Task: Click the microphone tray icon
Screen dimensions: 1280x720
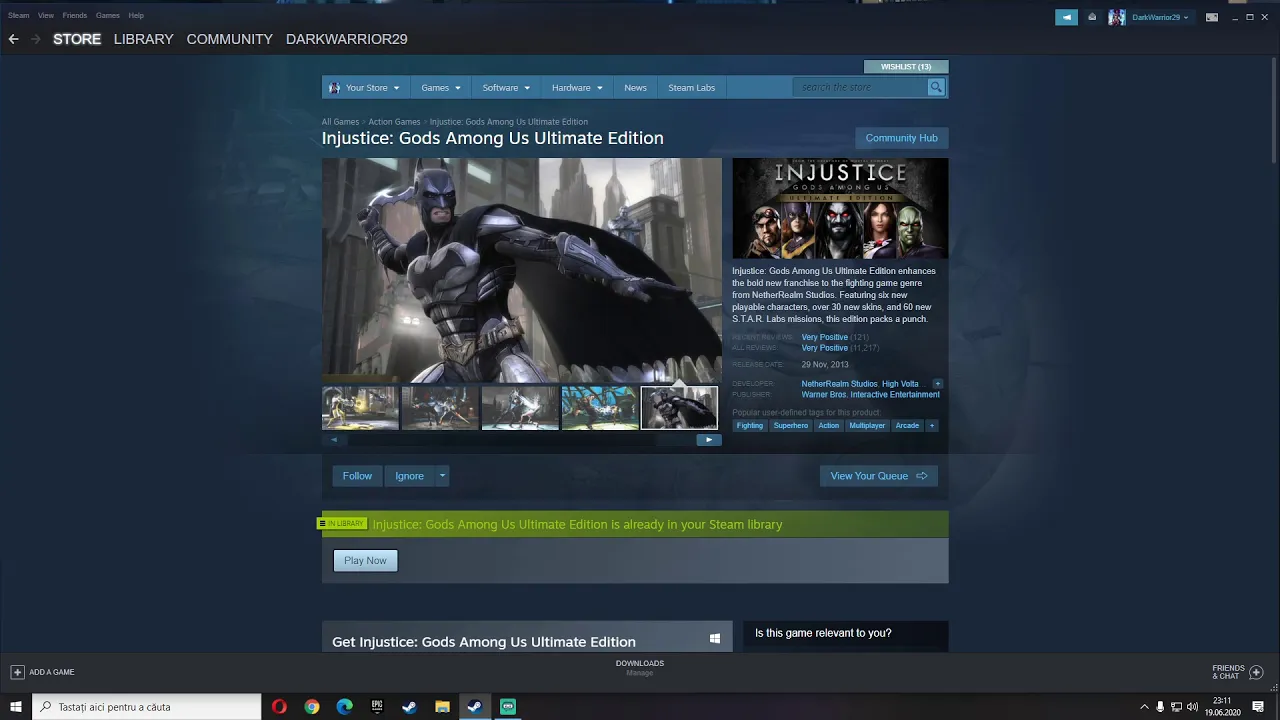Action: [1160, 707]
